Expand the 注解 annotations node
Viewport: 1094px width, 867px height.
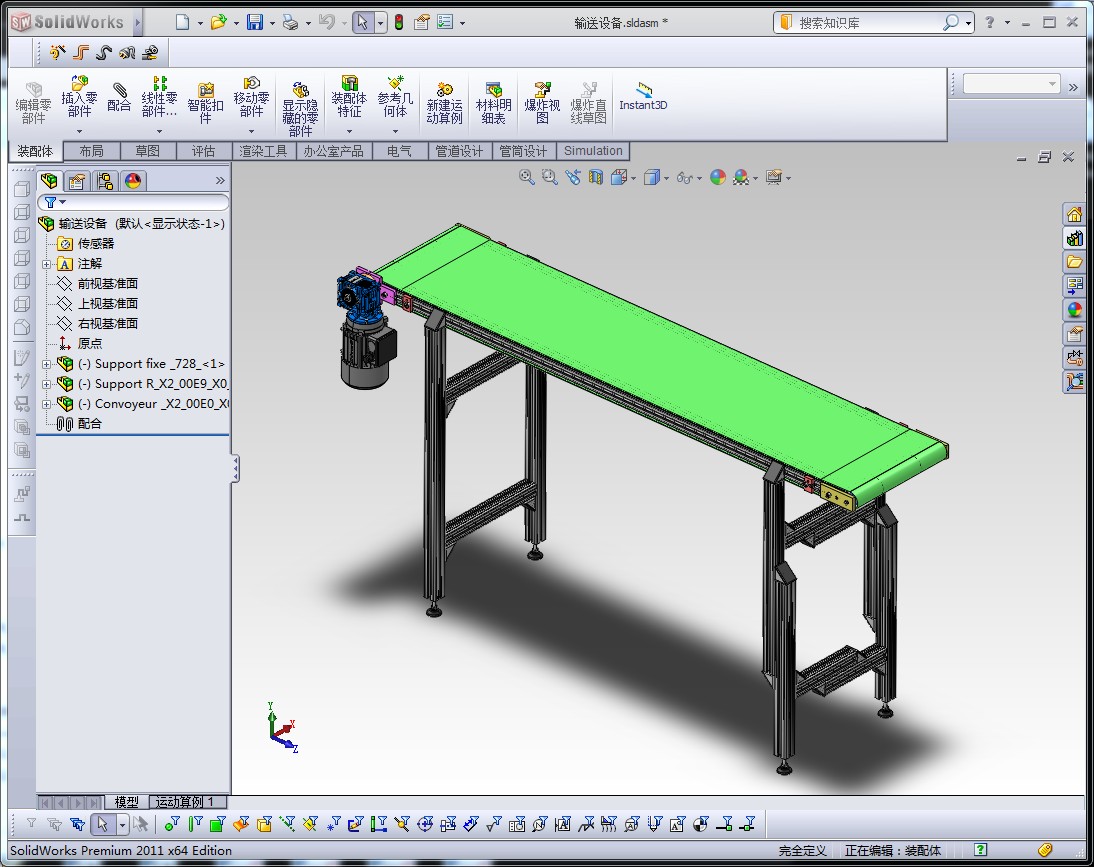tap(46, 264)
